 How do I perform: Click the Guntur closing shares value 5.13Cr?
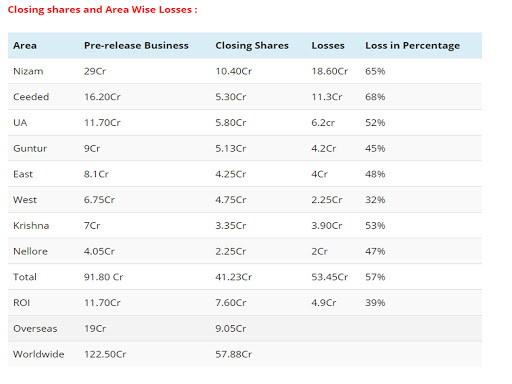pos(231,148)
